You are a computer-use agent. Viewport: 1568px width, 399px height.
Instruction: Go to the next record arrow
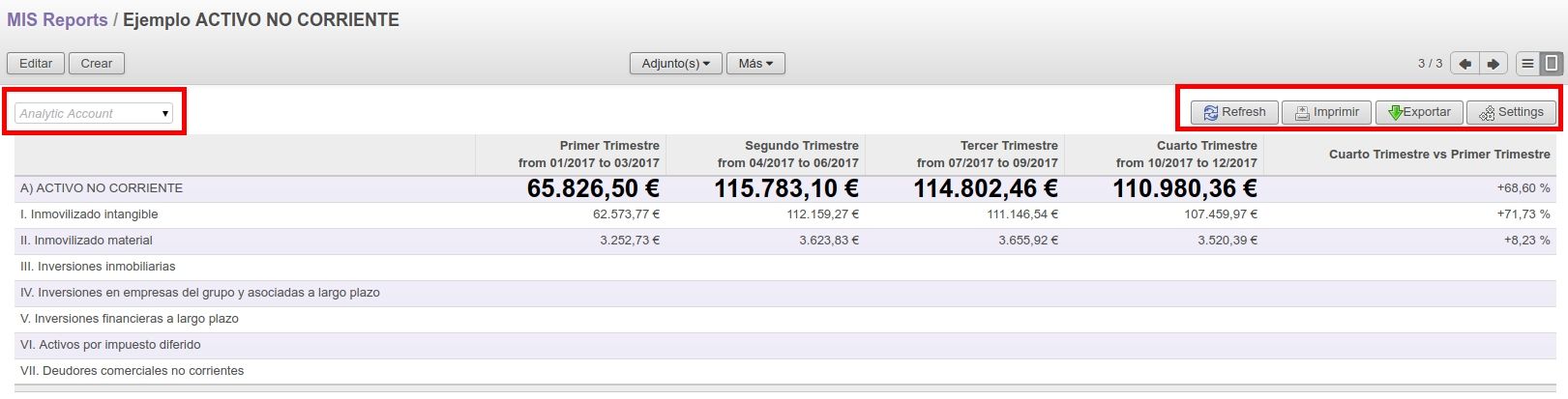tap(1494, 64)
